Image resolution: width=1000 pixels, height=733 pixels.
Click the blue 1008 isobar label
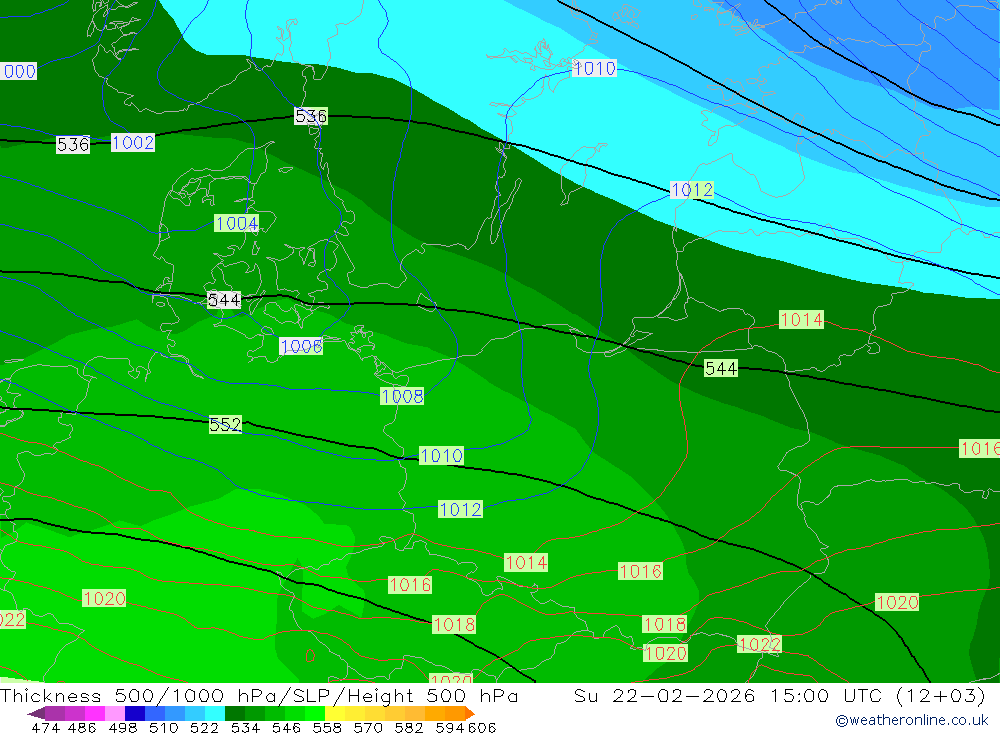tap(402, 396)
